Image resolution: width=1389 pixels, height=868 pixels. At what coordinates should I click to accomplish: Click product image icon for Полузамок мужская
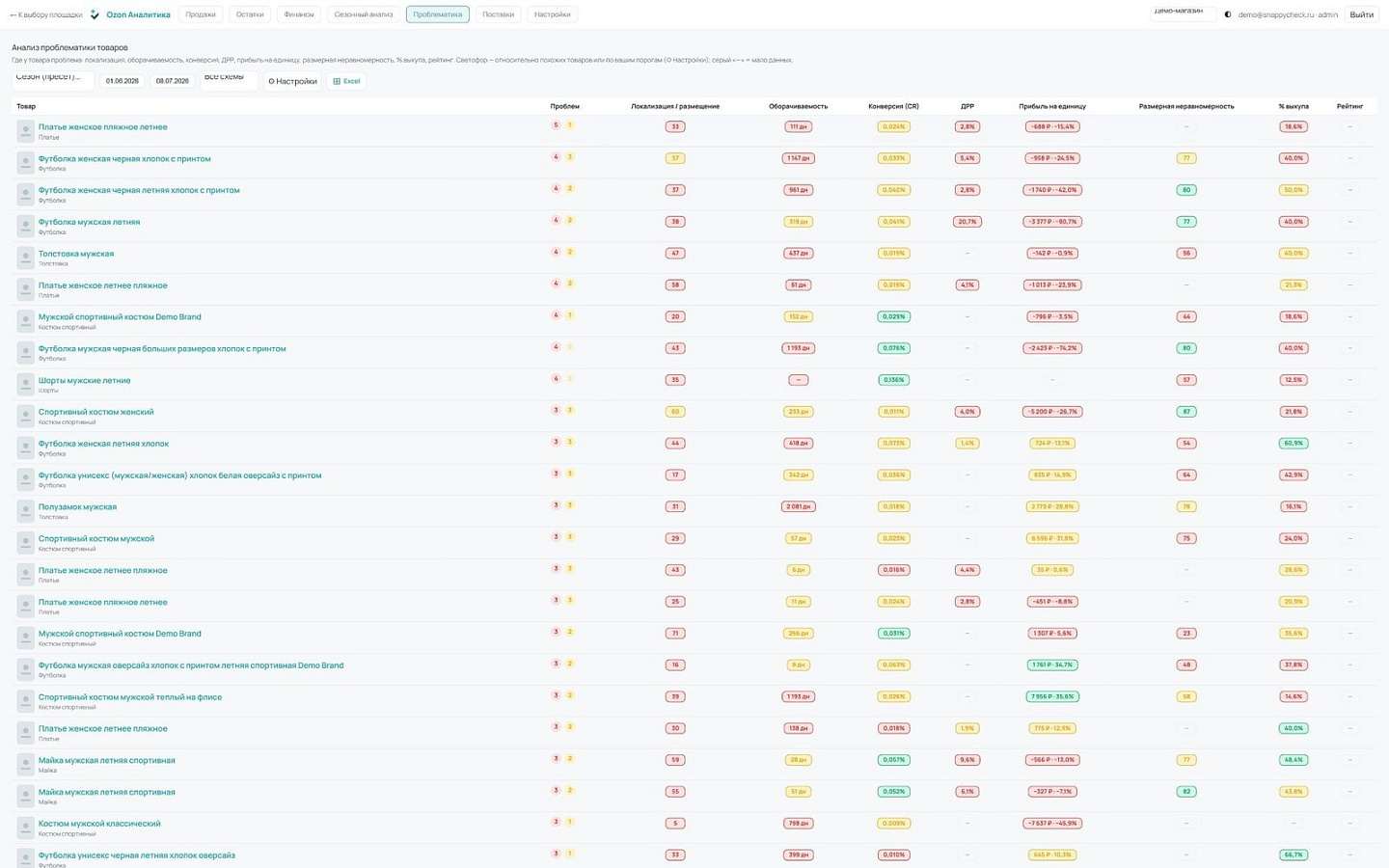pos(26,511)
